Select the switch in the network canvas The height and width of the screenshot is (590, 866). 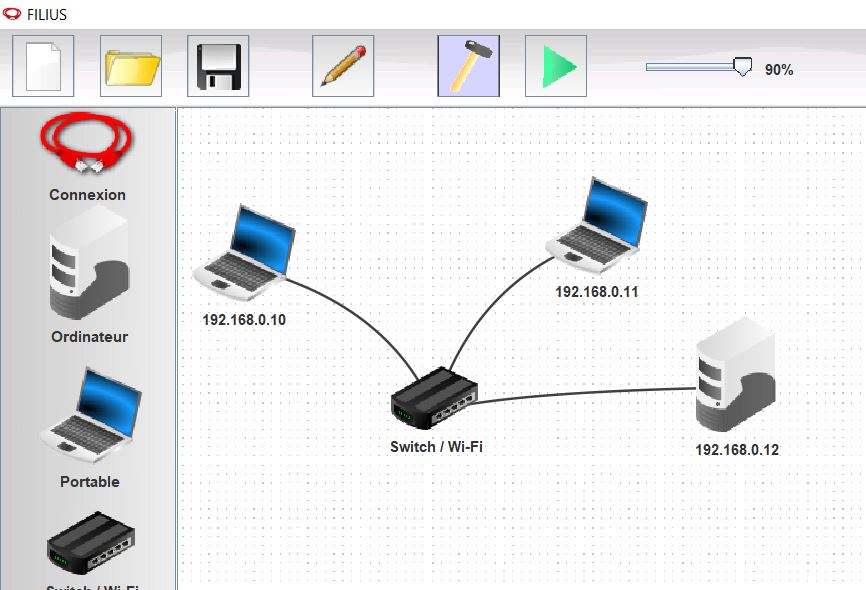(435, 398)
